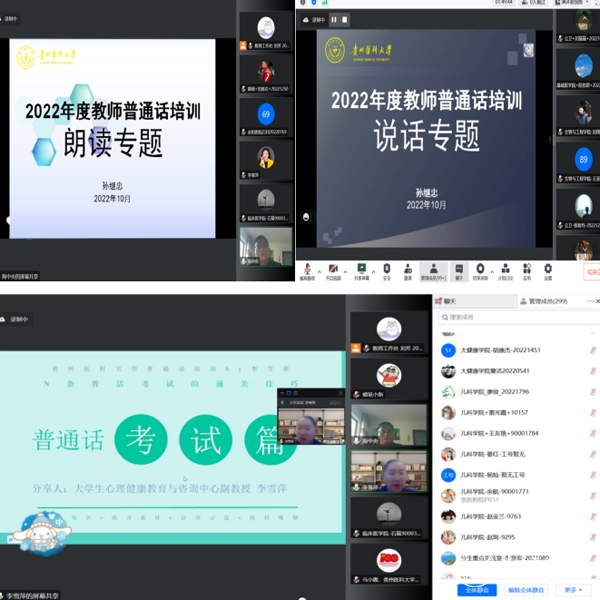Expand the arrow next to video button
600x600 pixels.
(x=346, y=268)
